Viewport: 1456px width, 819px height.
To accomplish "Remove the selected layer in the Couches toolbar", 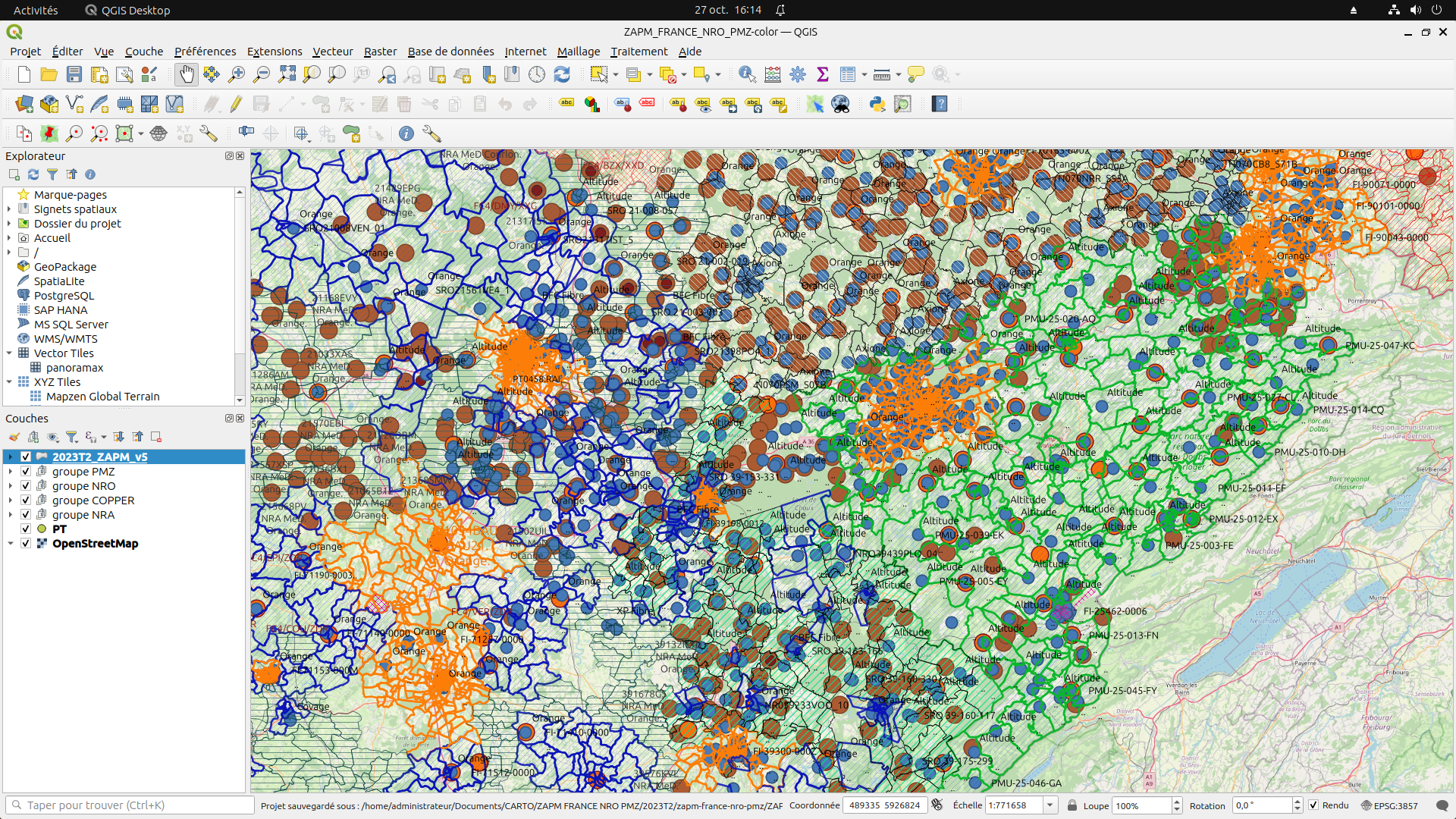I will (156, 437).
